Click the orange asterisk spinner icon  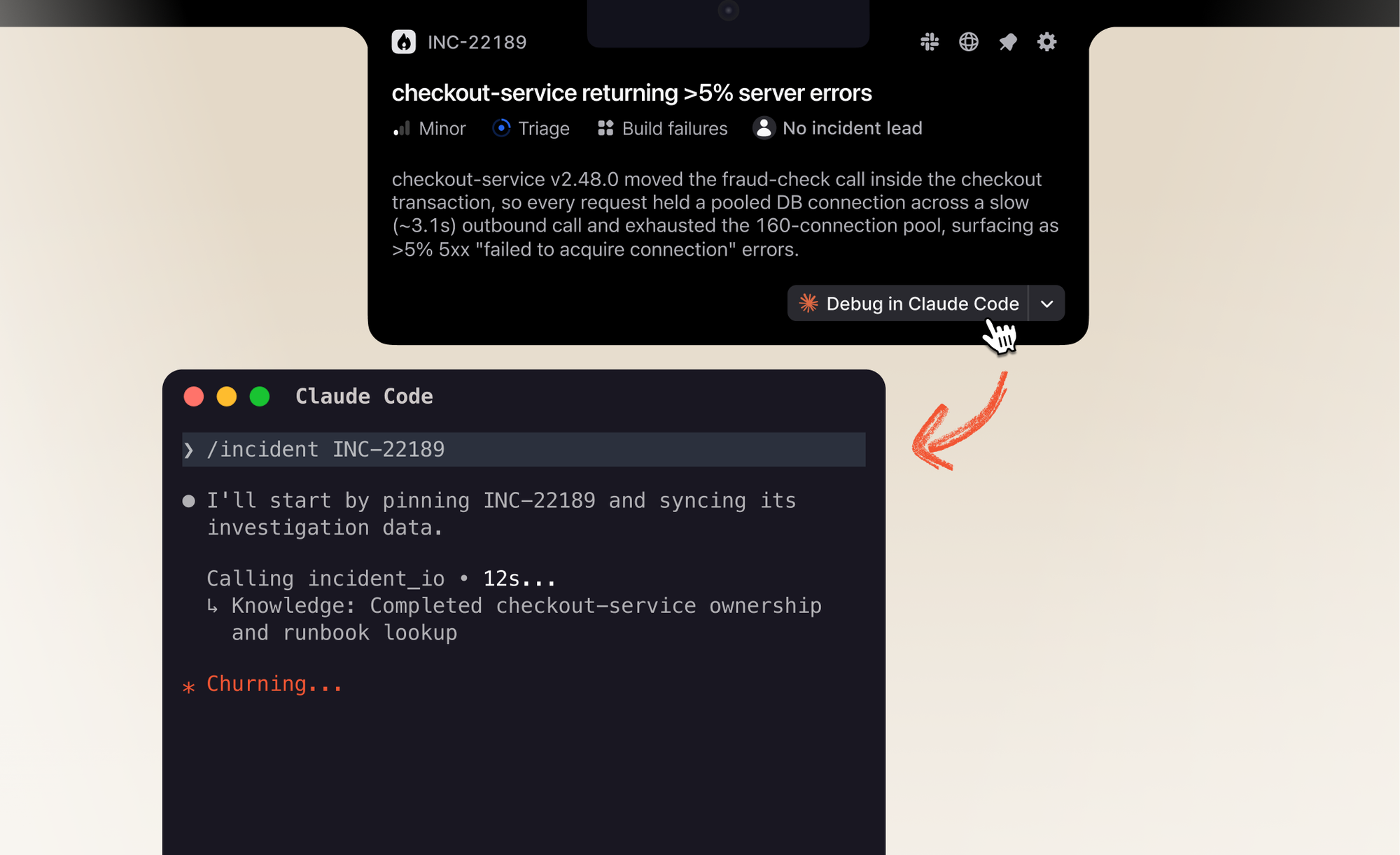point(188,686)
